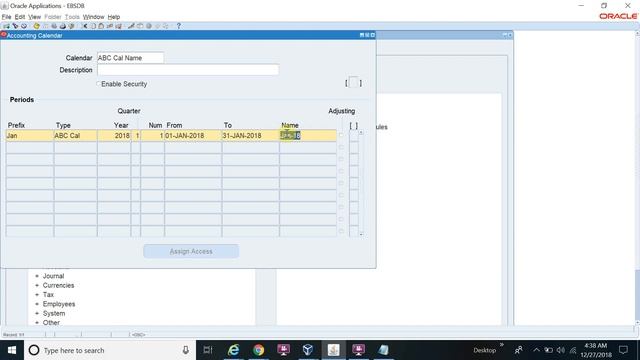Click the Cut toolbar icon
The height and width of the screenshot is (360, 640).
[x=84, y=26]
